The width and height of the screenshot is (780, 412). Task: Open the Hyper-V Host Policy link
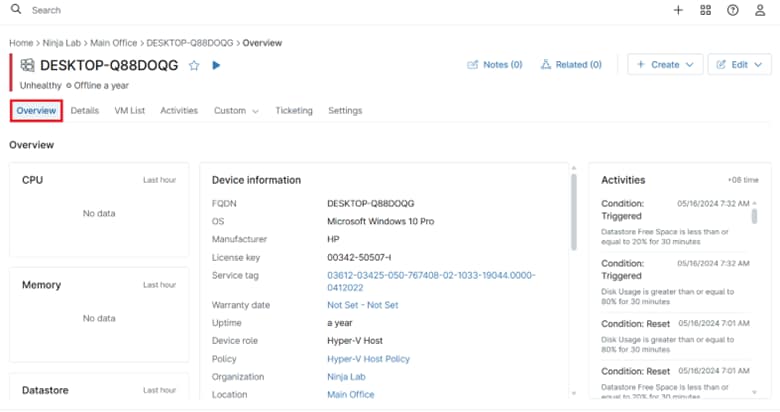369,359
